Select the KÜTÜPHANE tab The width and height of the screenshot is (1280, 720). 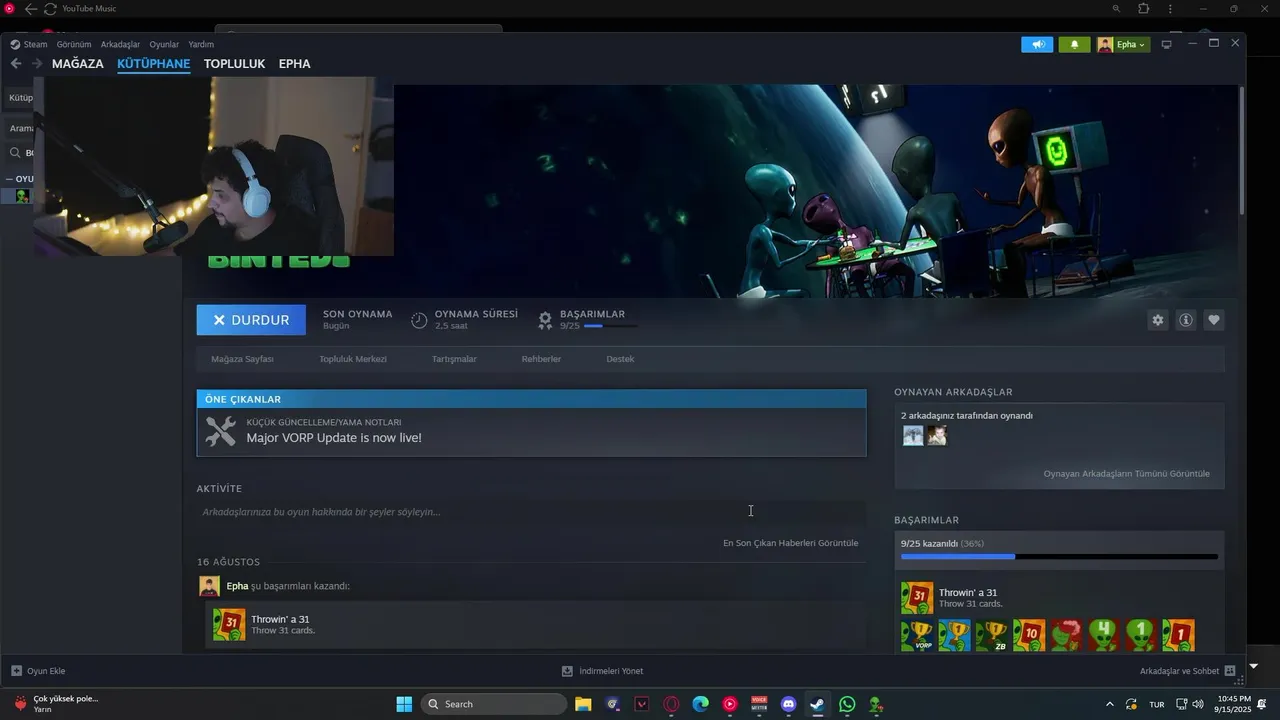tap(153, 64)
